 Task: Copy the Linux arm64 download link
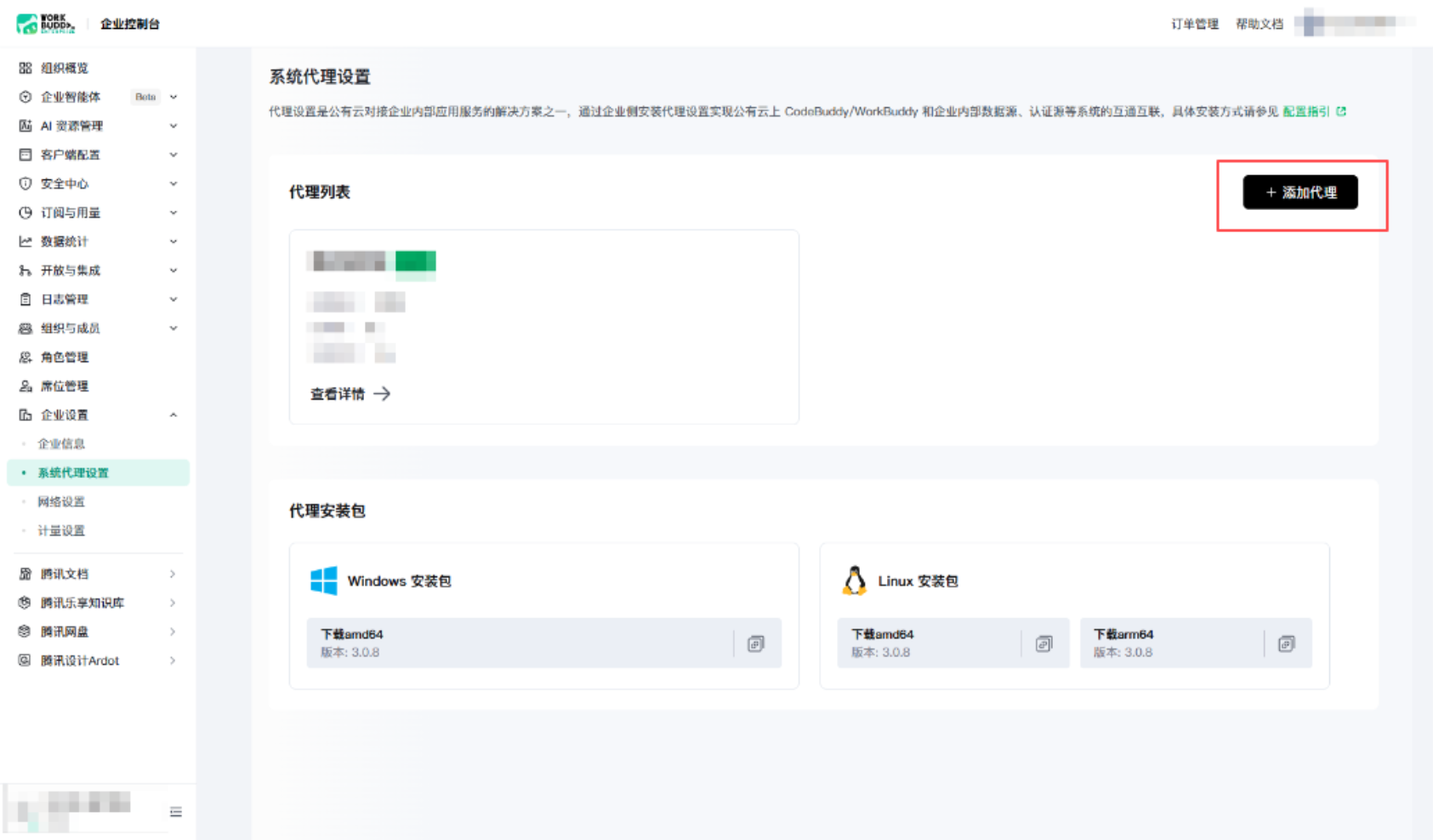point(1286,644)
